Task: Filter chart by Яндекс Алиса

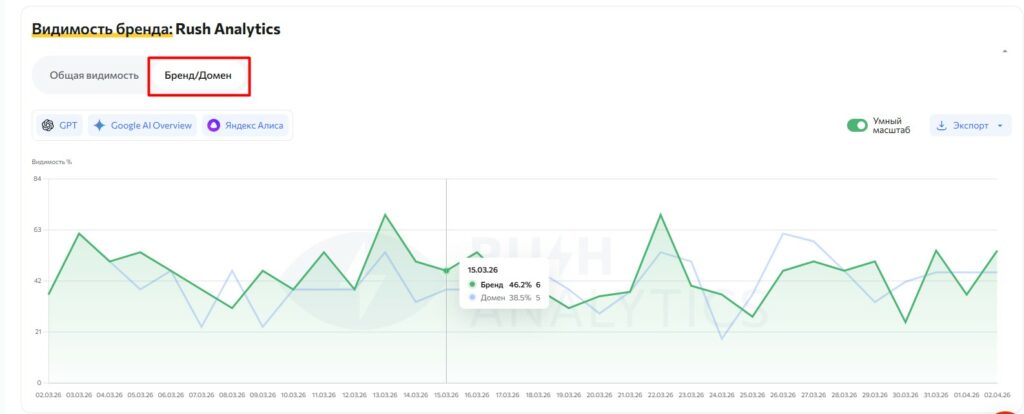Action: point(245,126)
